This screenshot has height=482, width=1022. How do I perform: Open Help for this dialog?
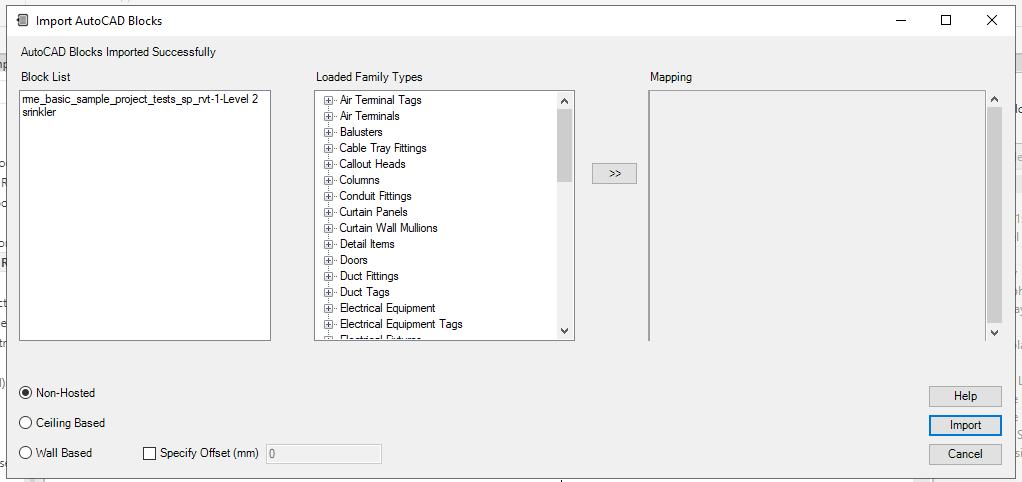point(965,396)
